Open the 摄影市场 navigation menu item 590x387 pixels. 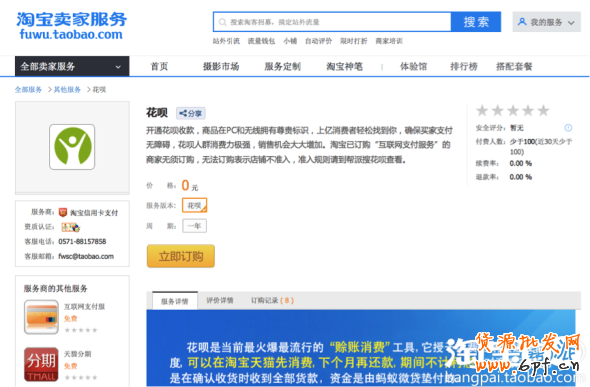pos(221,67)
